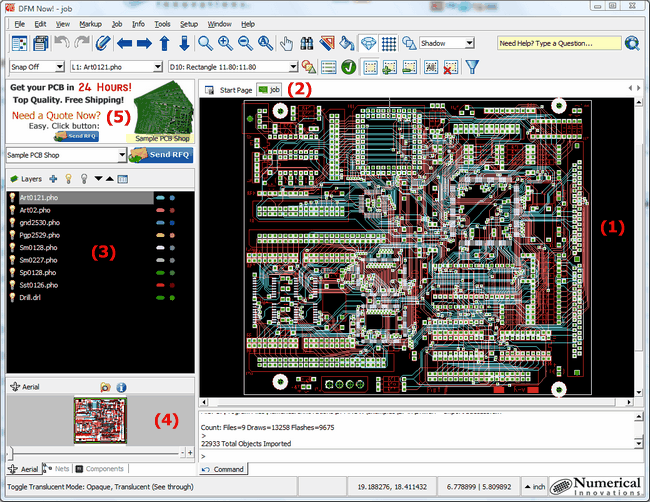Open the Sample PCB Shop dropdown
The image size is (650, 502).
[121, 155]
